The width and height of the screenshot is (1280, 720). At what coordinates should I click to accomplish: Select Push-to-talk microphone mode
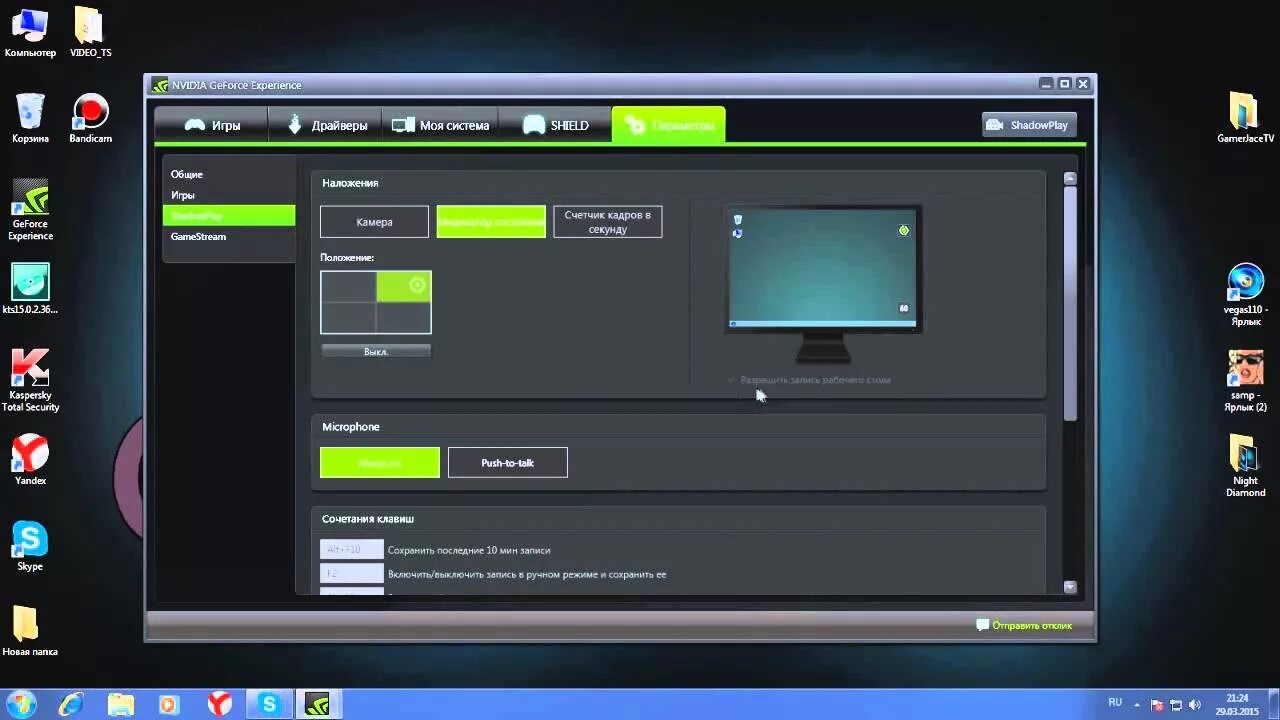click(508, 462)
